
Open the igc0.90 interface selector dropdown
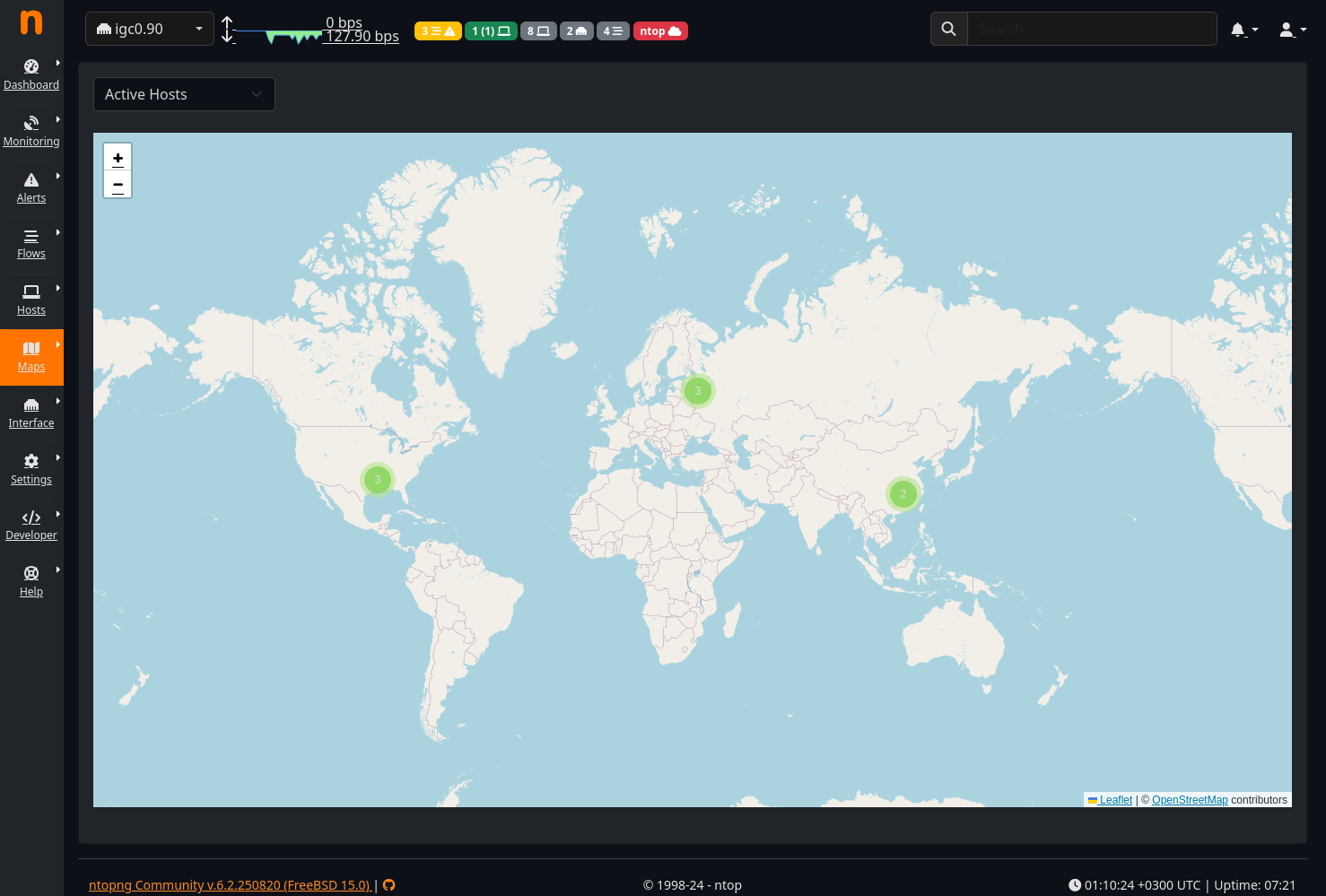click(x=150, y=29)
